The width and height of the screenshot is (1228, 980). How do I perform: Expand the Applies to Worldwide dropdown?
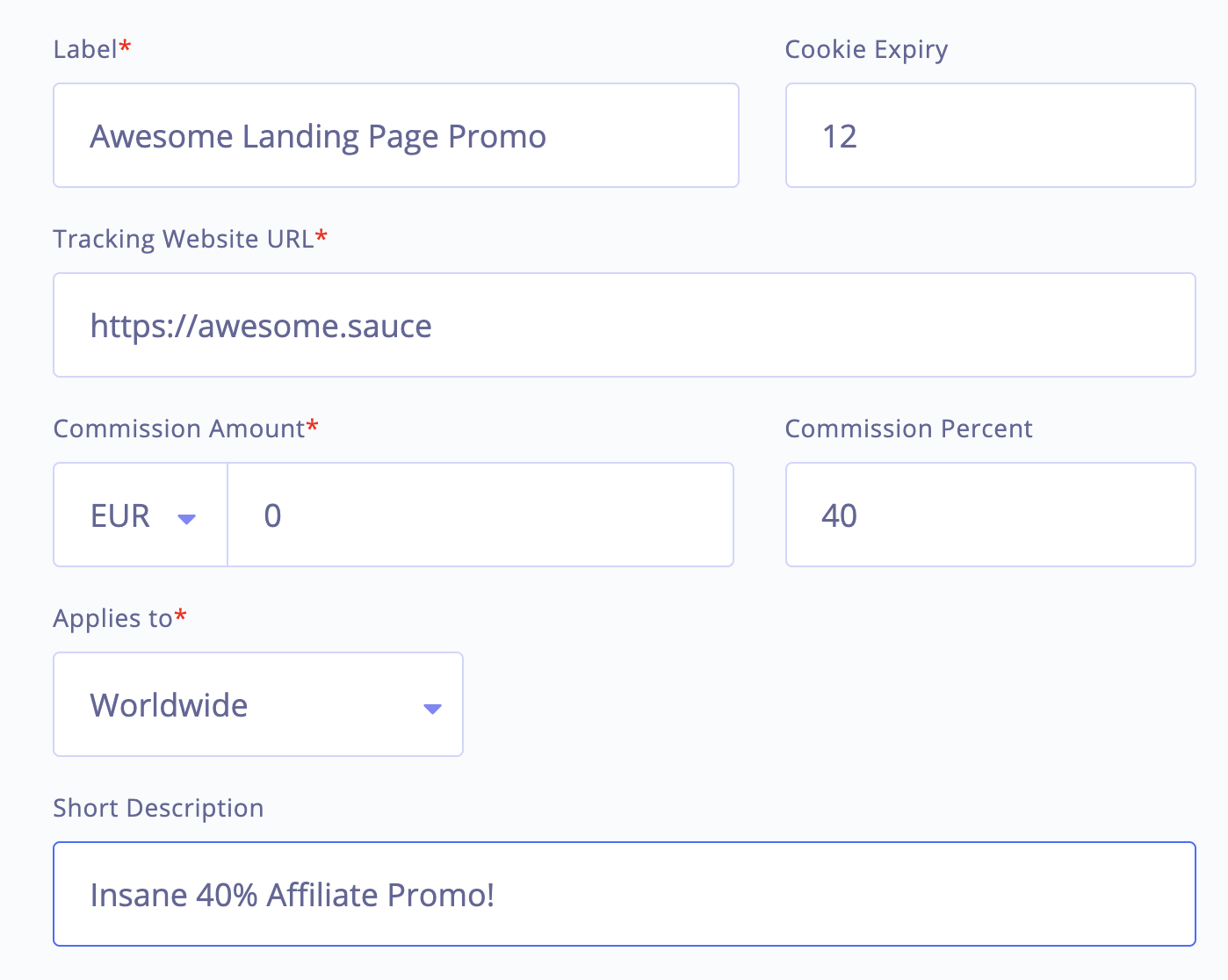point(258,704)
